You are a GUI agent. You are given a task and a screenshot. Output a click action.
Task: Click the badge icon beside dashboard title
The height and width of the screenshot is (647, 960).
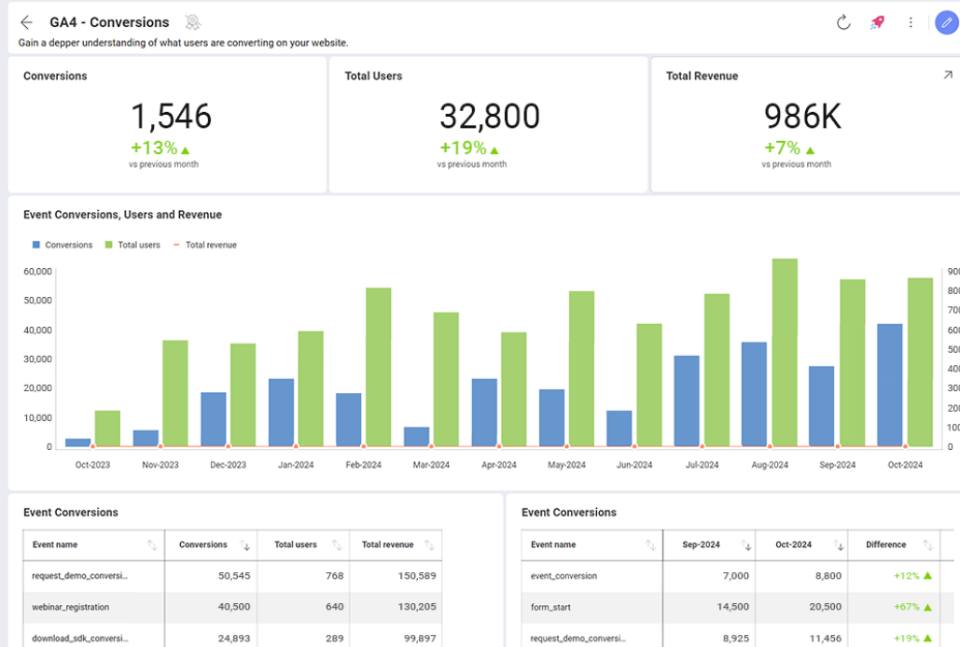[193, 23]
